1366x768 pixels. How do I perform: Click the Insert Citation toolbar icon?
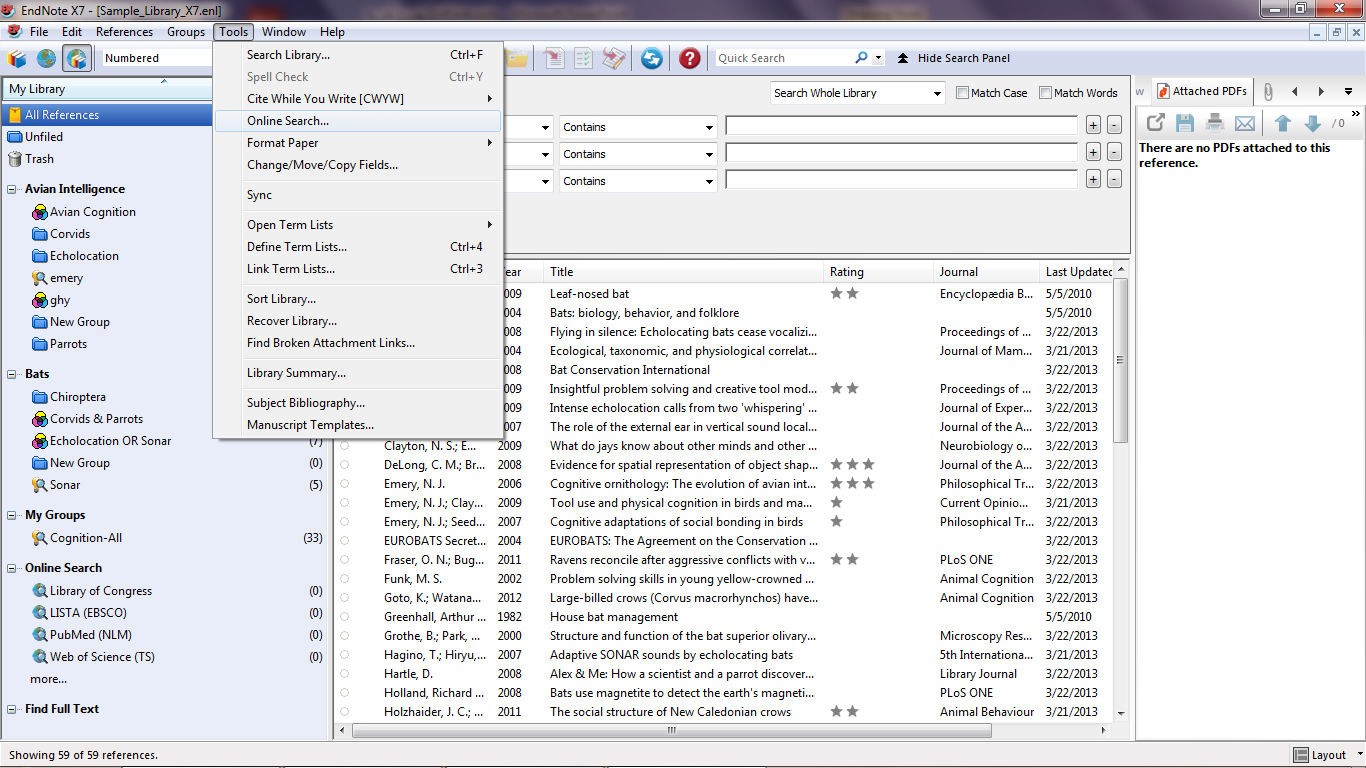point(553,58)
